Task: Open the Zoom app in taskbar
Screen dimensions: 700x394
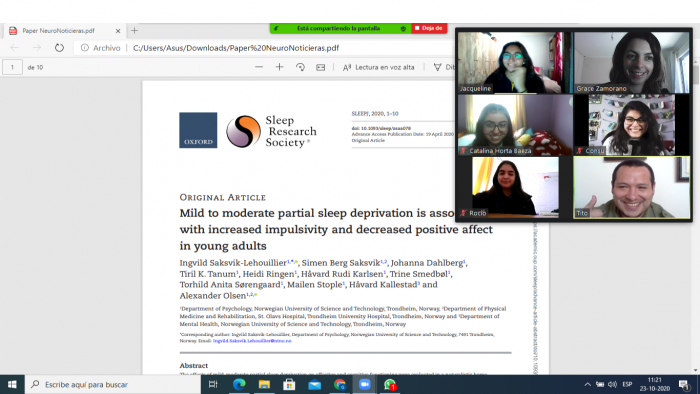Action: pyautogui.click(x=365, y=384)
